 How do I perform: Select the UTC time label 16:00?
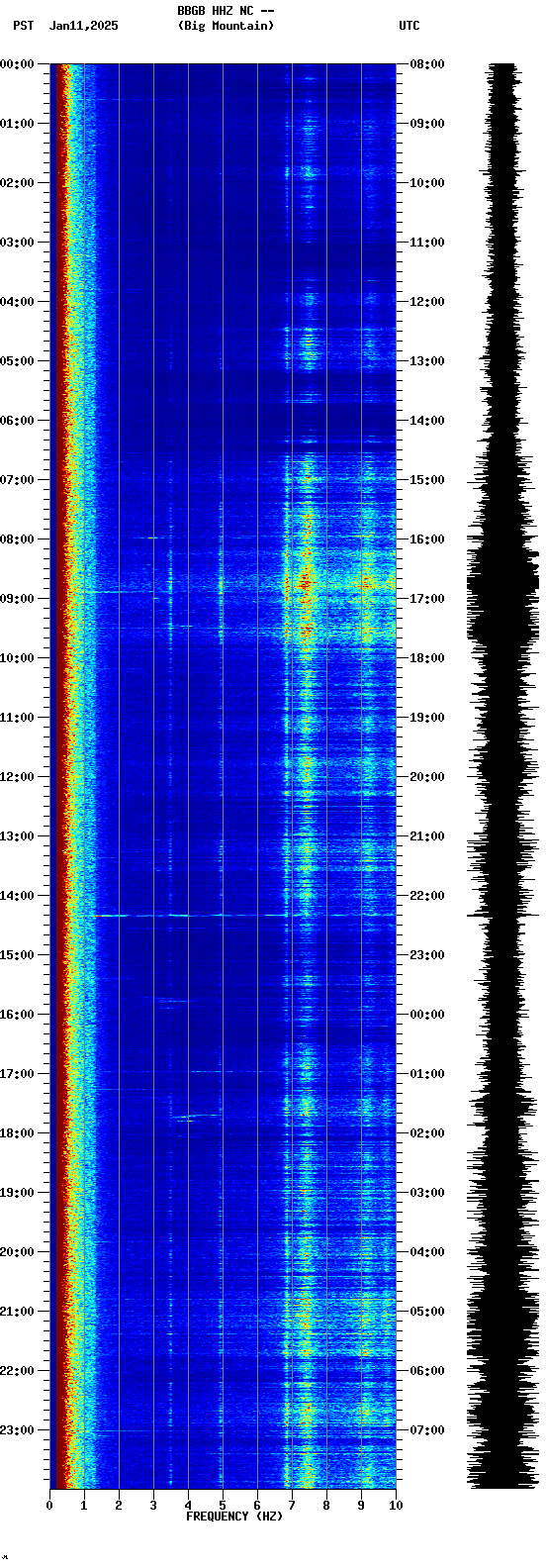(x=427, y=539)
